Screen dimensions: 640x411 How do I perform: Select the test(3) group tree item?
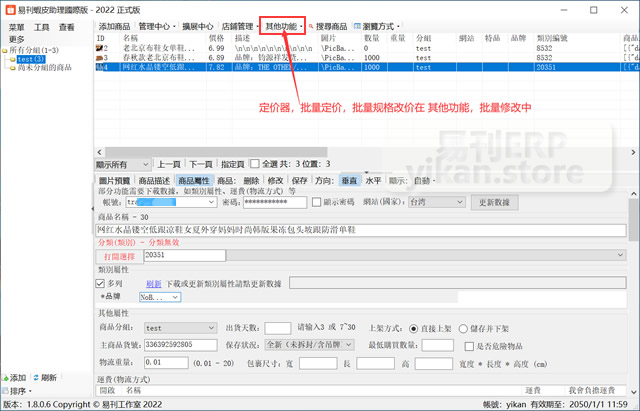[30, 59]
